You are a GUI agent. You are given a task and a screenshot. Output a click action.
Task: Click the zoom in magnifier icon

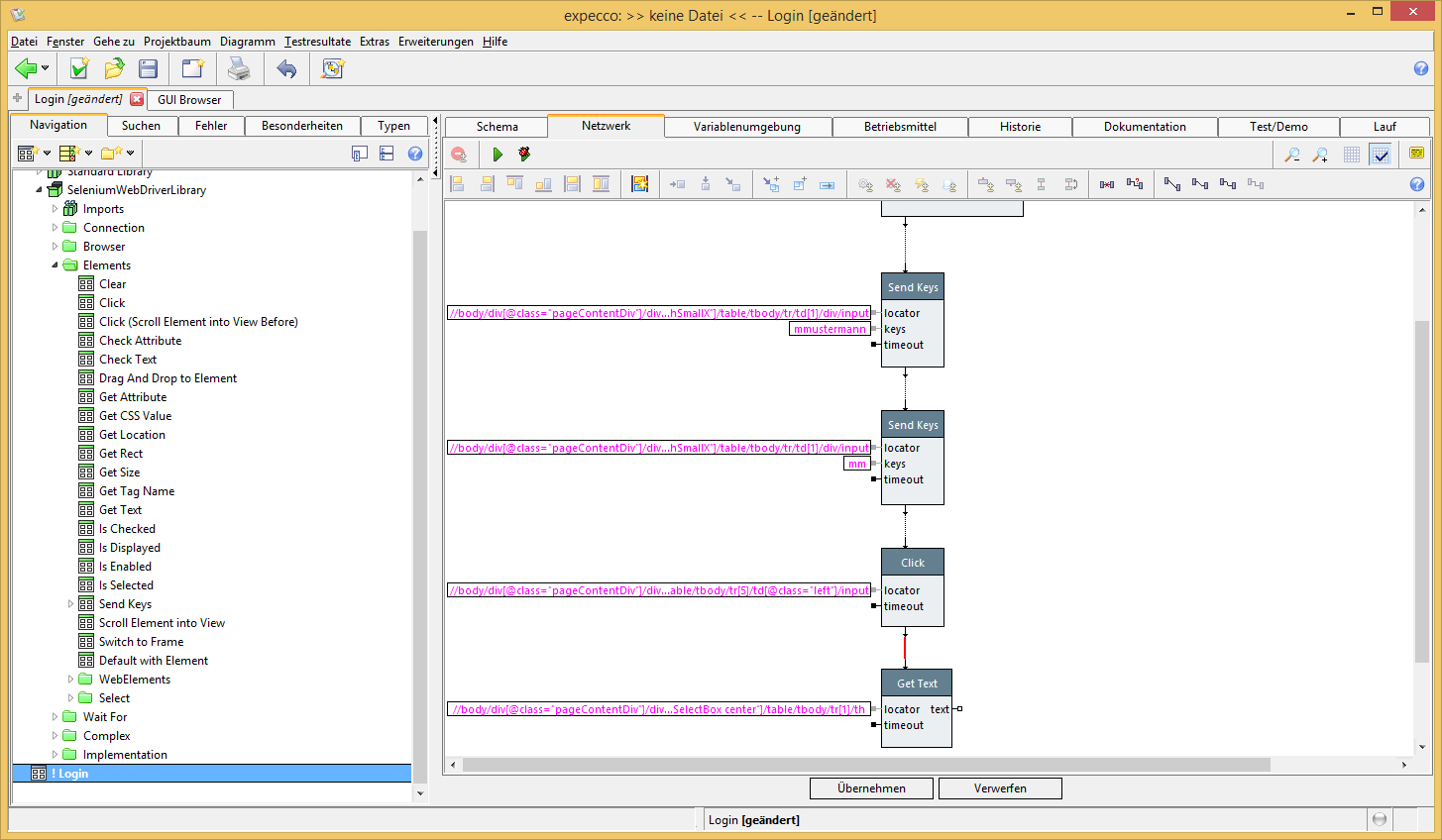1320,155
